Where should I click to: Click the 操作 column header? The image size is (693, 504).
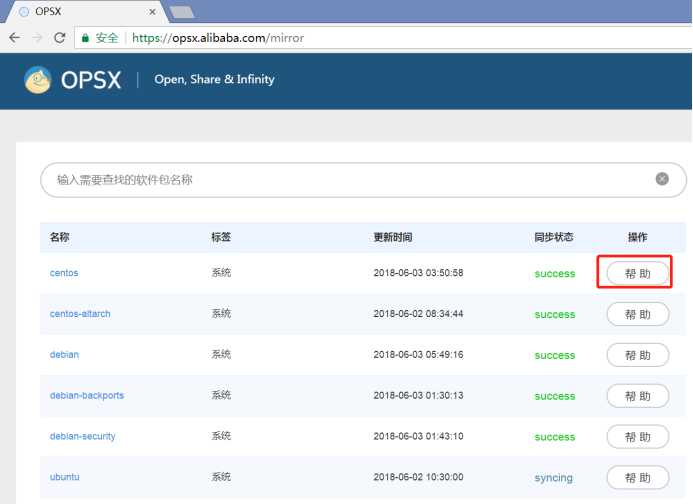coord(637,237)
